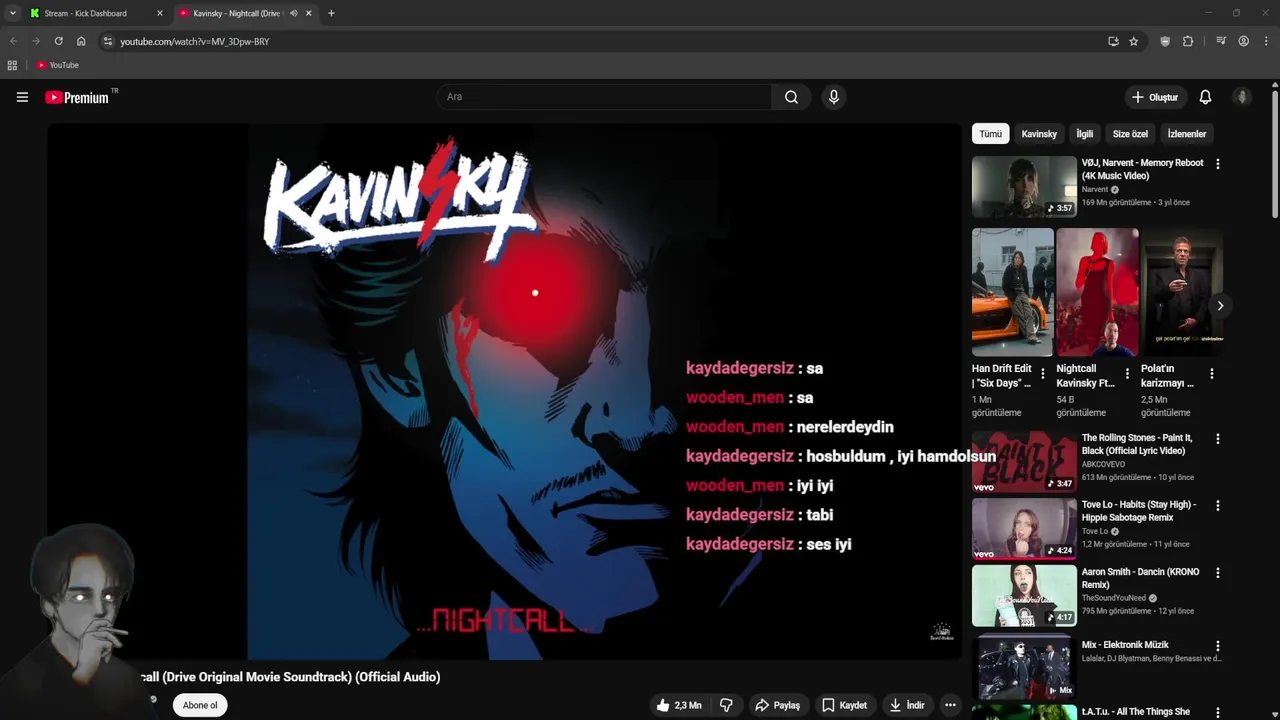Open browser extensions puzzle icon
Screen dimensions: 1280x720
click(1188, 41)
